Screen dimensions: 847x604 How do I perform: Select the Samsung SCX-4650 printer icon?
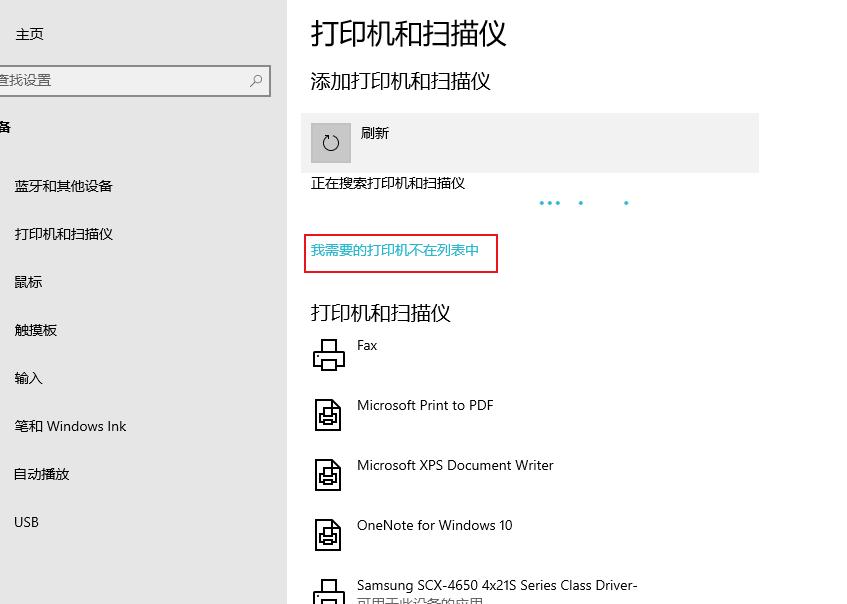pos(329,590)
